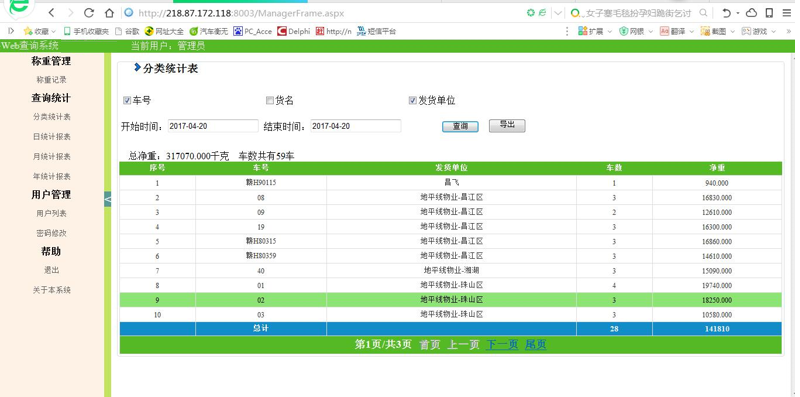This screenshot has height=397, width=800.
Task: Collapse the sidebar with arrow handle
Action: click(108, 199)
